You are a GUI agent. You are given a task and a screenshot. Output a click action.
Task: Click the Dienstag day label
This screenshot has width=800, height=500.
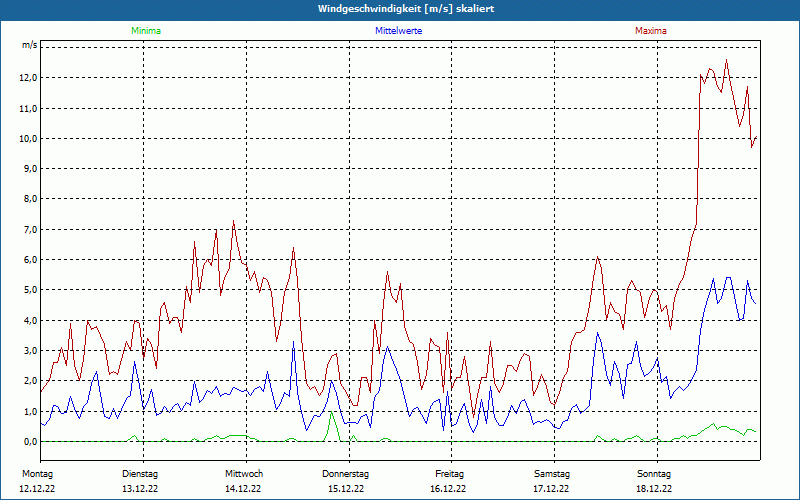pyautogui.click(x=140, y=474)
